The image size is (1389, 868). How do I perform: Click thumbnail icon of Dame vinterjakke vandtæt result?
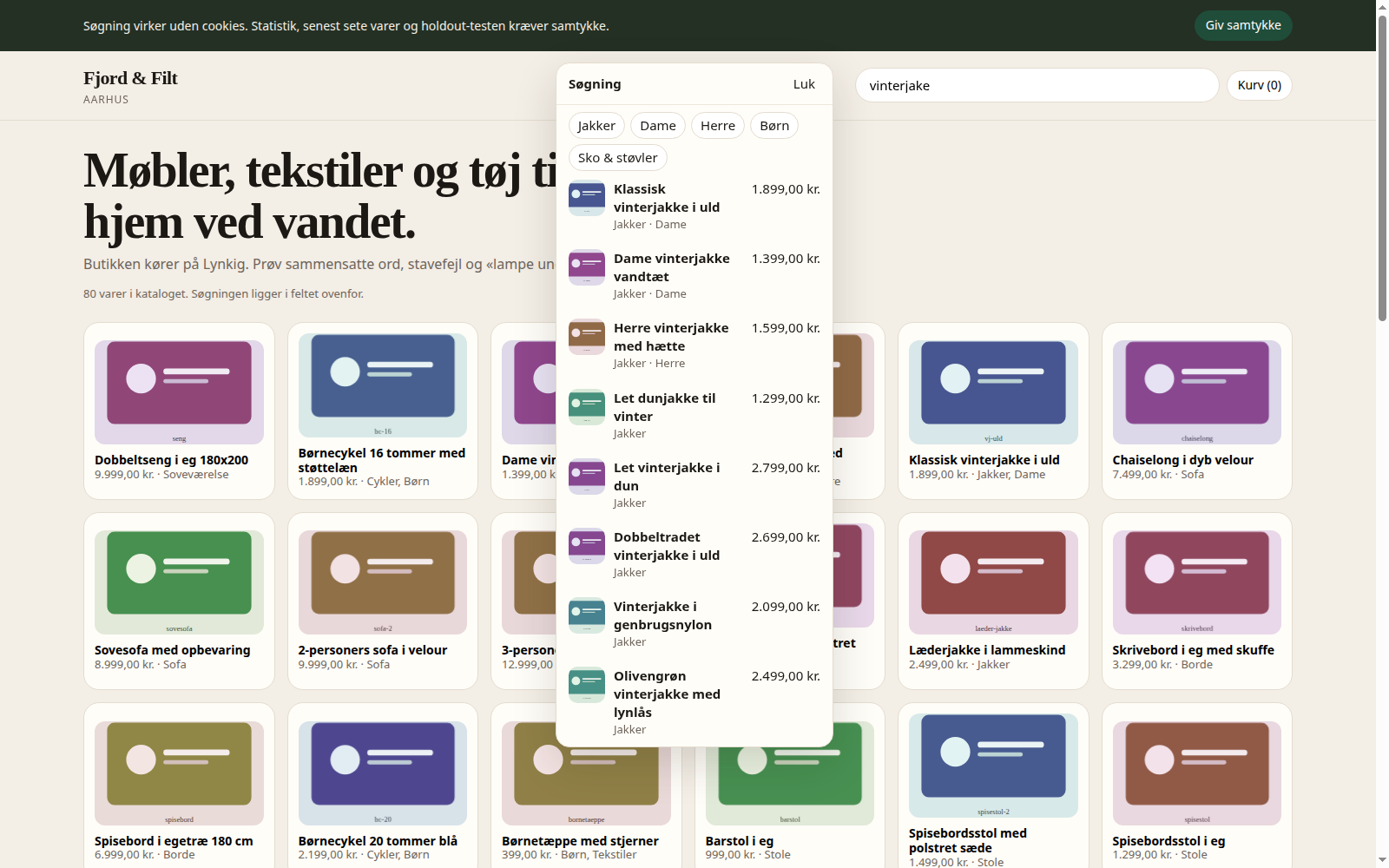[587, 267]
